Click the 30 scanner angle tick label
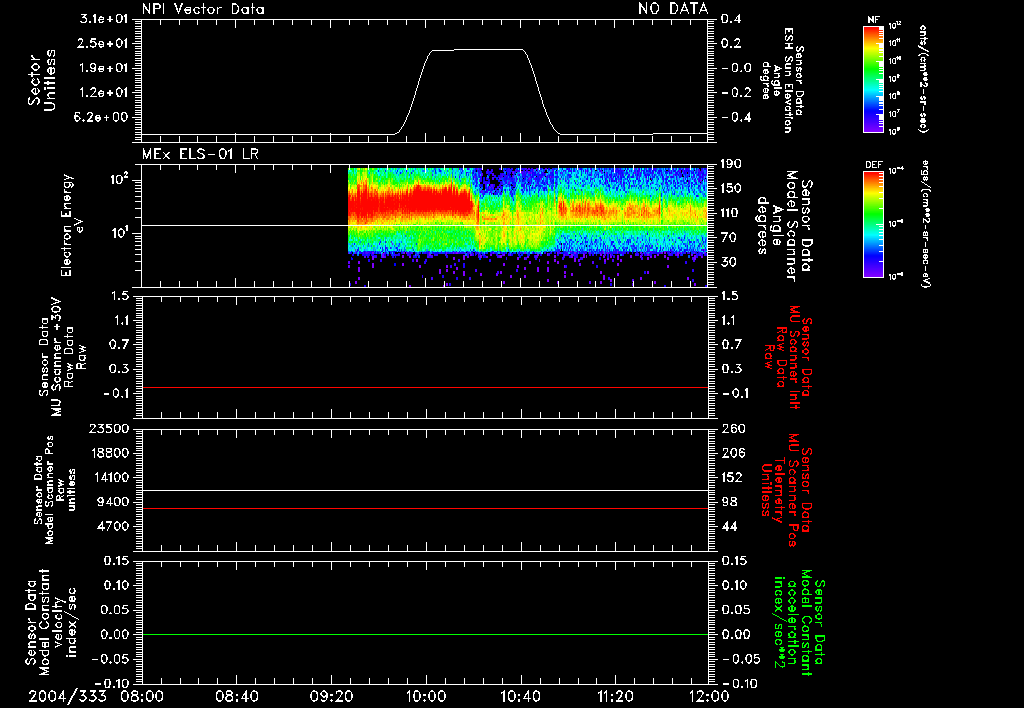Viewport: 1024px width, 708px height. 731,262
